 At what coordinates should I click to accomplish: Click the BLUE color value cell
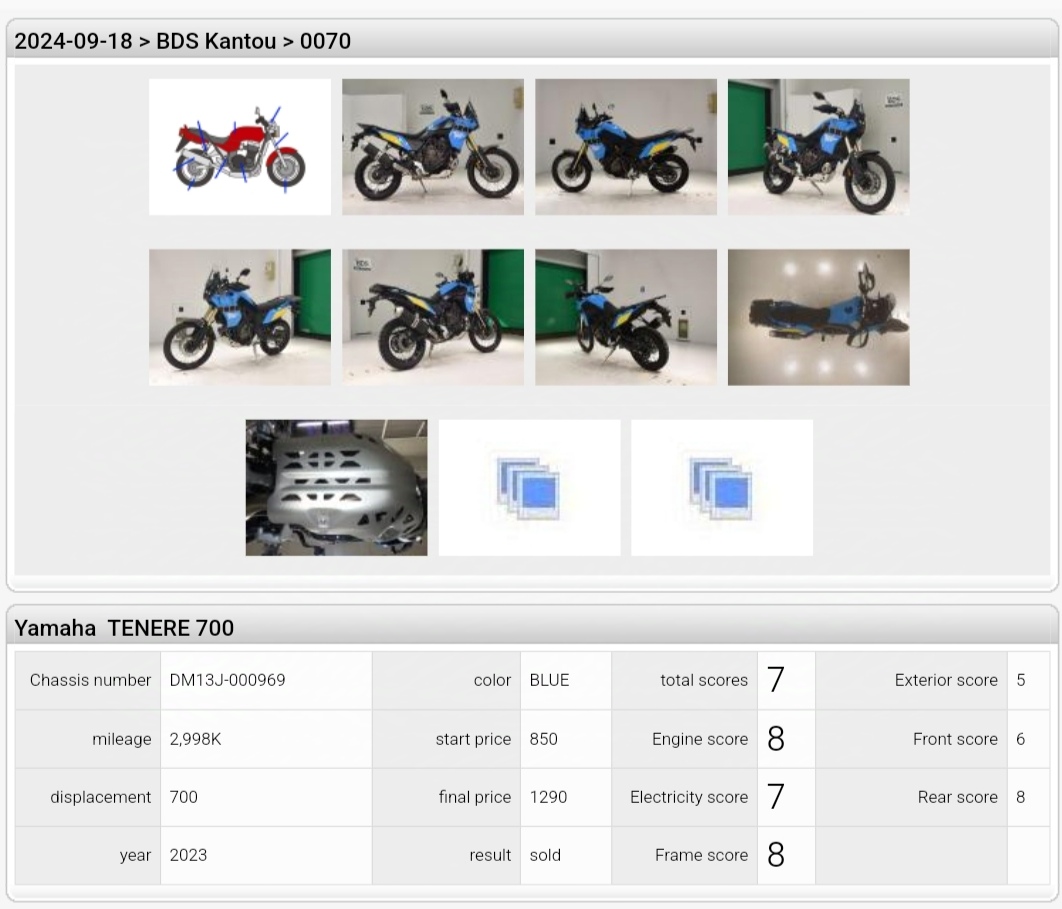coord(549,680)
